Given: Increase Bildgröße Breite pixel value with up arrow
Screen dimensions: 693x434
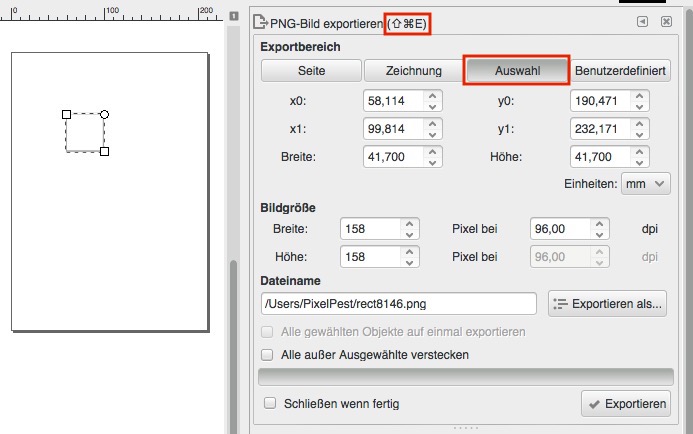Looking at the screenshot, I should coord(409,224).
